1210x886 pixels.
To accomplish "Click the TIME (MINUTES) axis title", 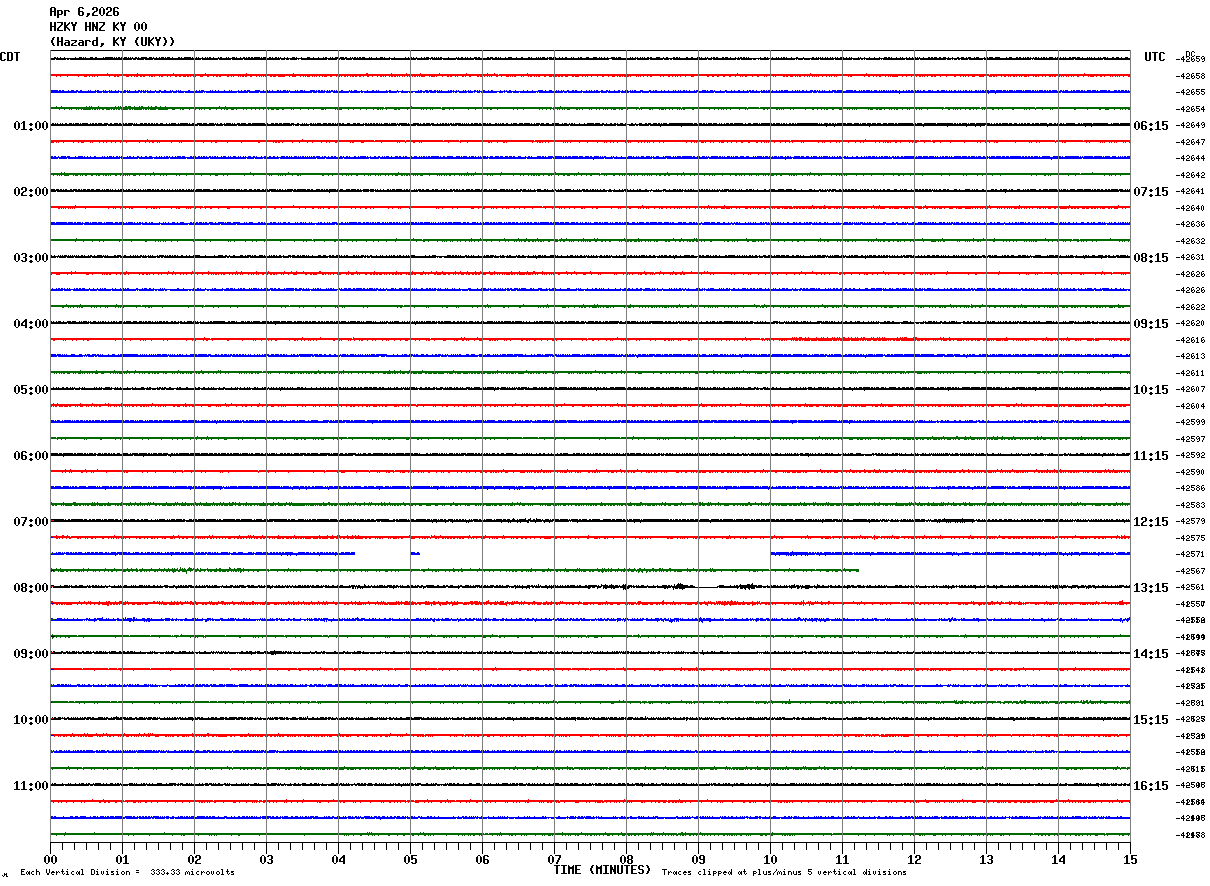I will click(602, 870).
